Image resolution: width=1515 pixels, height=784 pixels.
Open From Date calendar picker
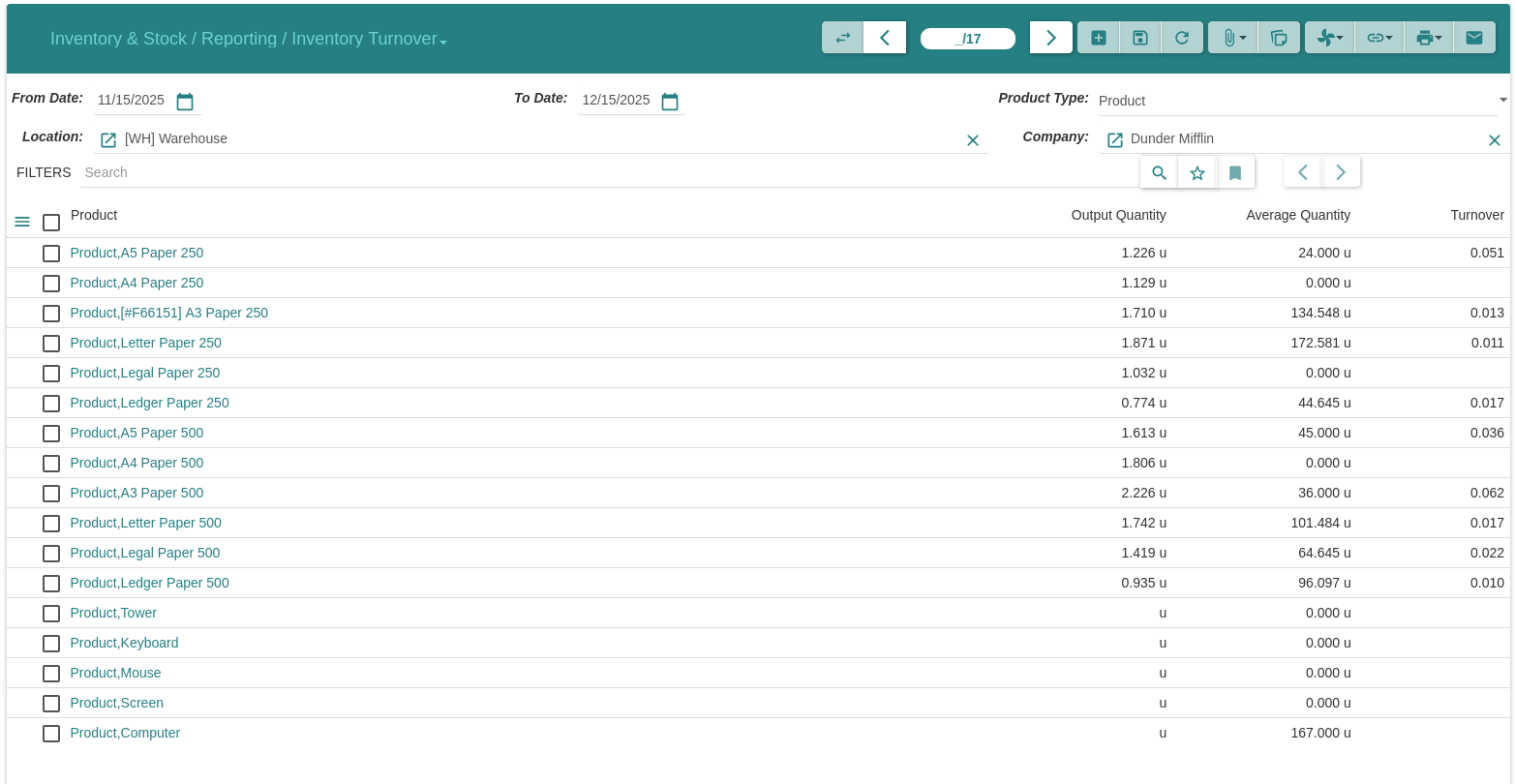[x=185, y=102]
